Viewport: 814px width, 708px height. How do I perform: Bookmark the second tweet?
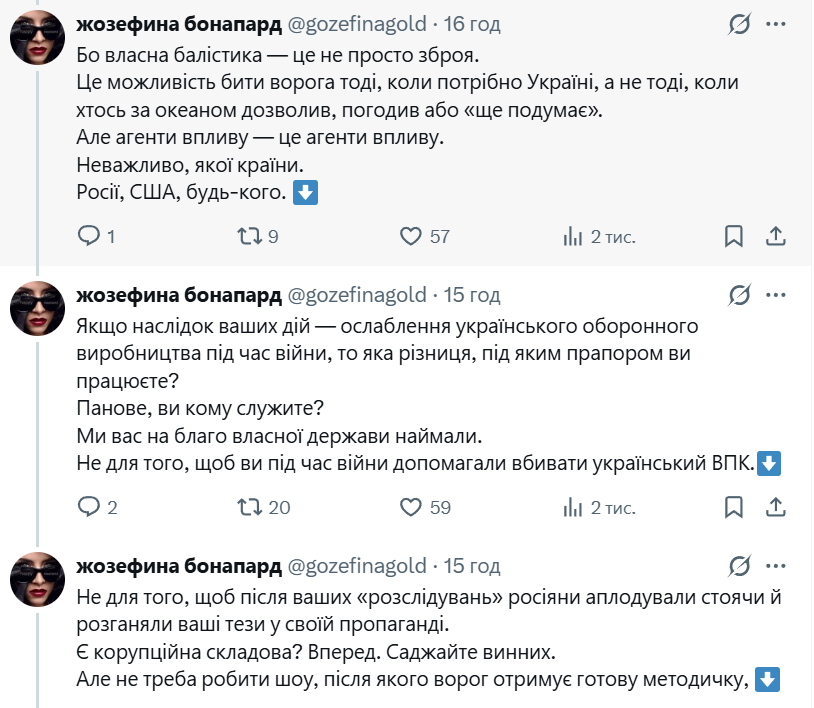point(733,507)
